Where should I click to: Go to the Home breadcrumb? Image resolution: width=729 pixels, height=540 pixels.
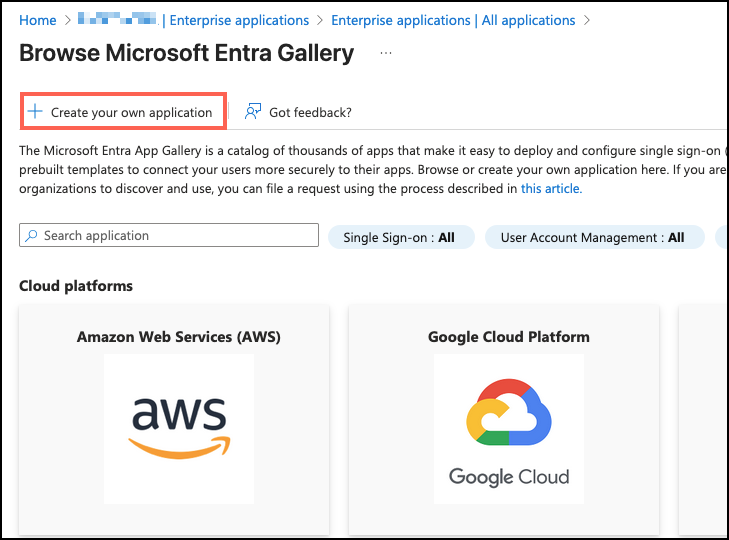pos(38,20)
